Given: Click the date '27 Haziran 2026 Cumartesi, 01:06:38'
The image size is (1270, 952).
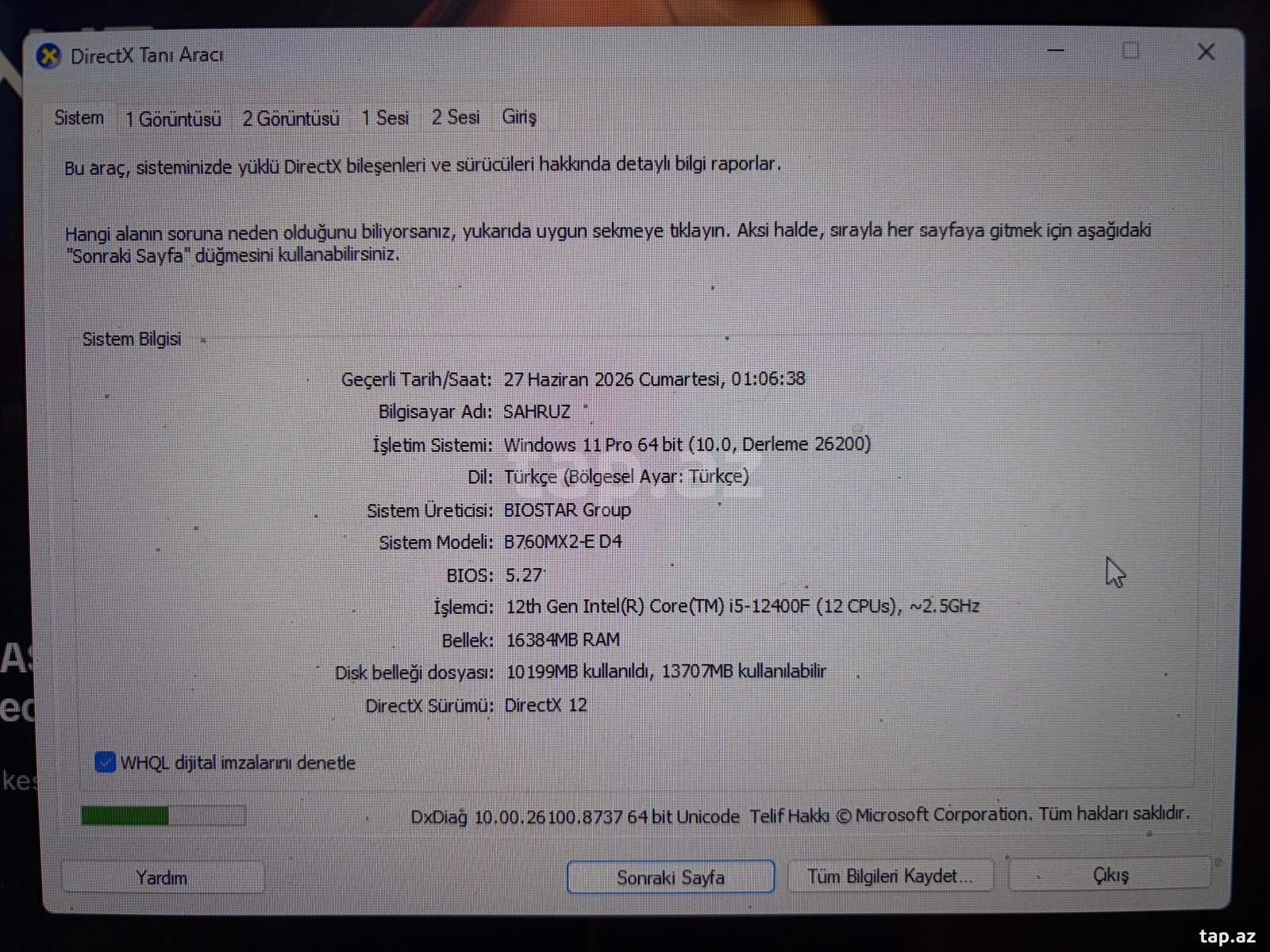Looking at the screenshot, I should click(655, 378).
